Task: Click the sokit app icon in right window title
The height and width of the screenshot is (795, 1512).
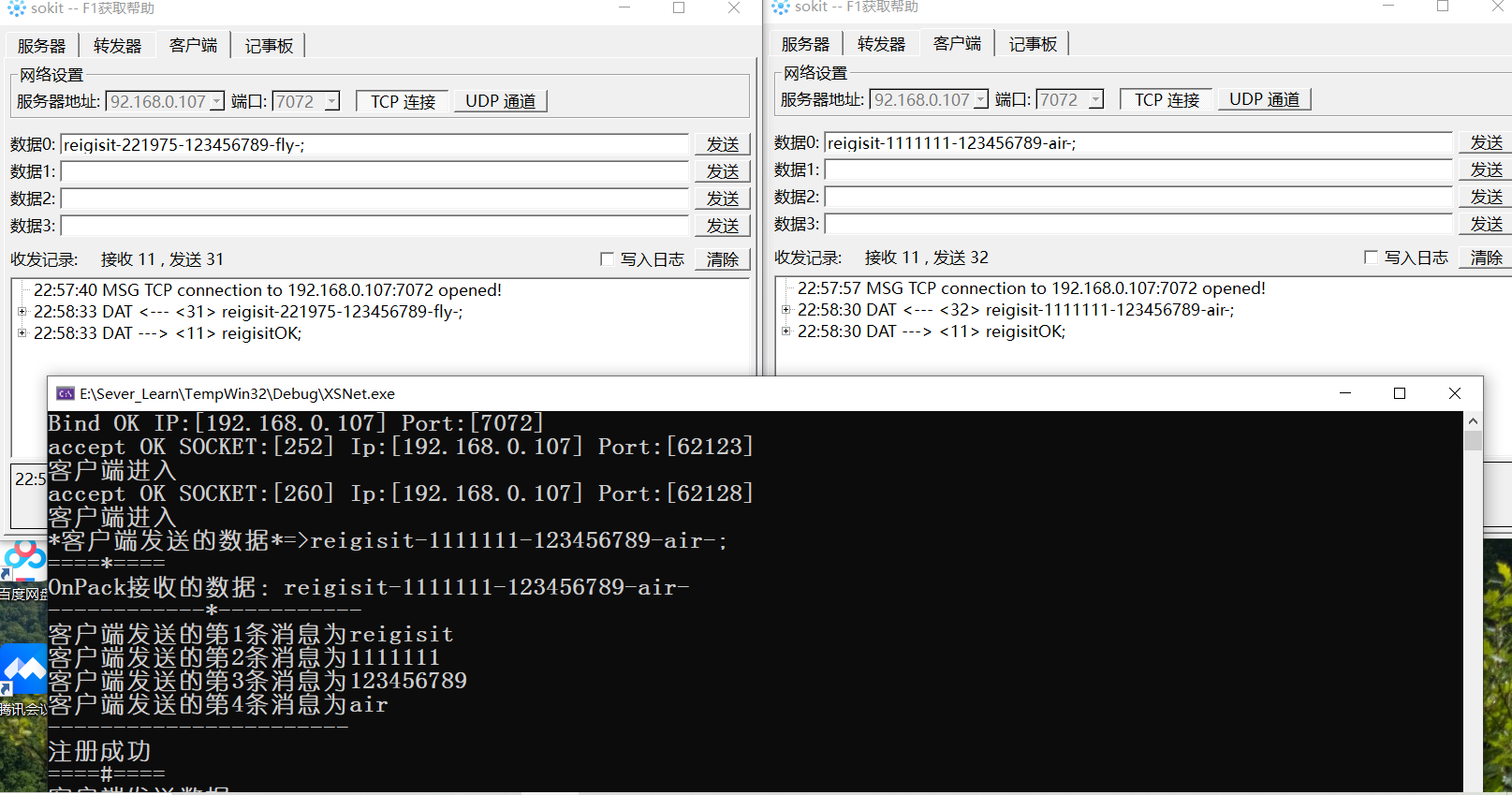Action: (x=781, y=7)
